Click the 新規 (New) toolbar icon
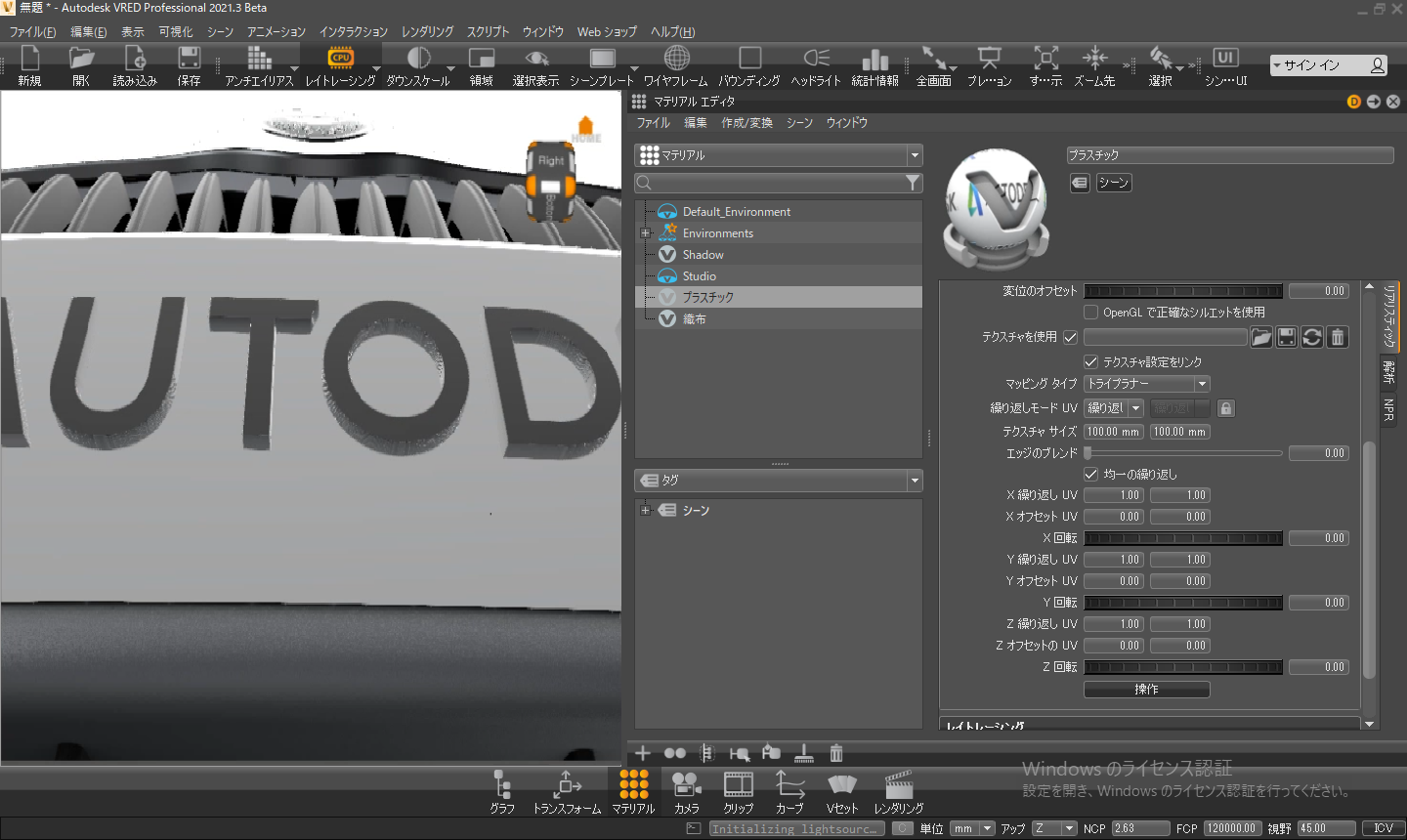 pos(29,59)
